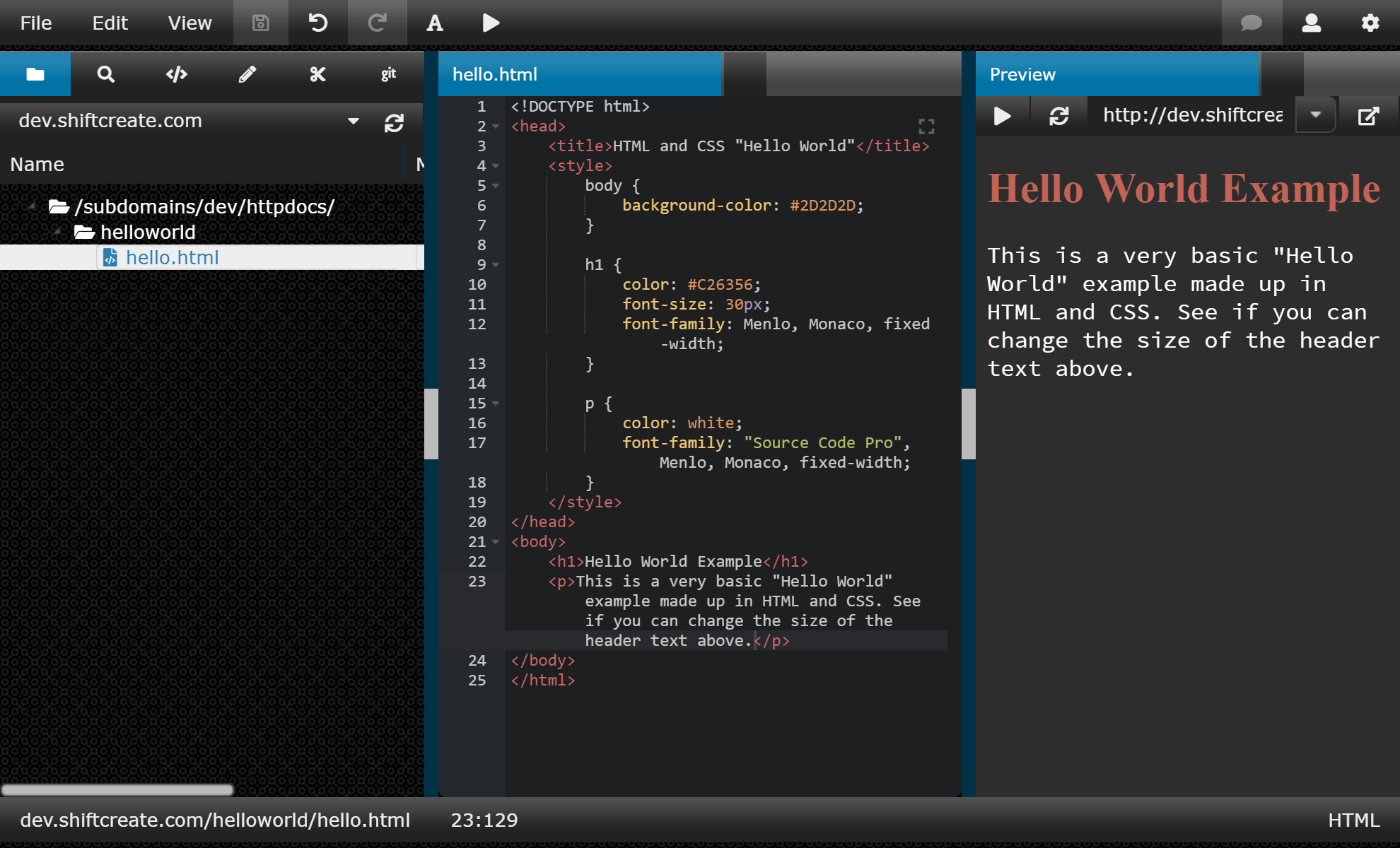Toggle fullscreen mode in the code editor
The width and height of the screenshot is (1400, 848).
coord(927,127)
